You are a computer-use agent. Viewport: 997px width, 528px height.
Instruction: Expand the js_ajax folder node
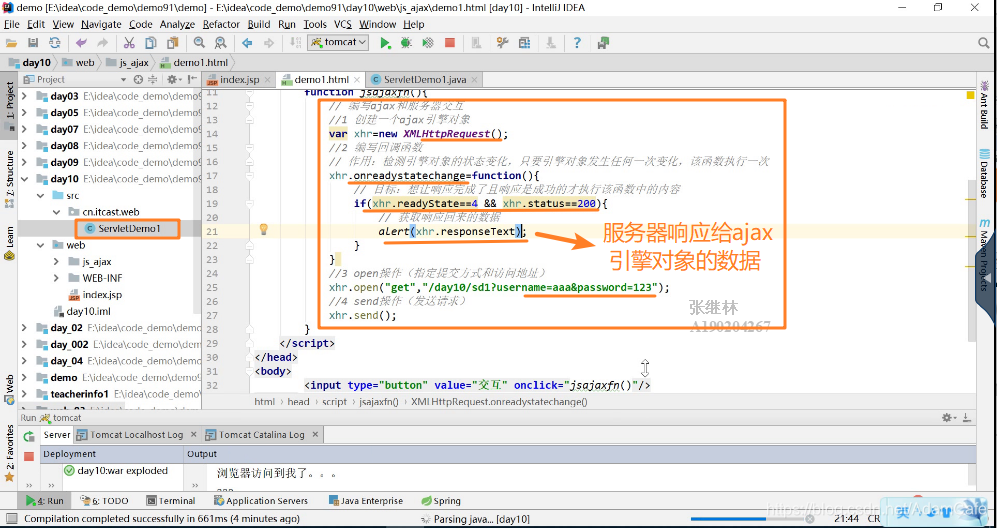coord(57,261)
